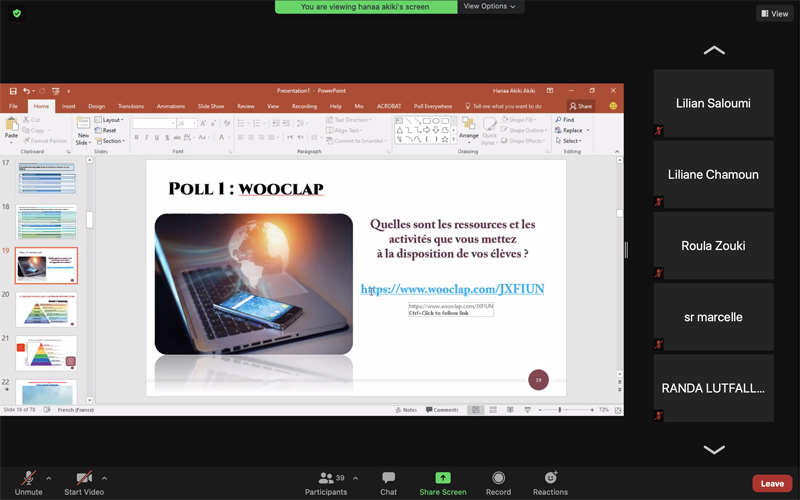Image resolution: width=800 pixels, height=500 pixels.
Task: Click the Slide Show icon in status bar
Action: pyautogui.click(x=527, y=410)
